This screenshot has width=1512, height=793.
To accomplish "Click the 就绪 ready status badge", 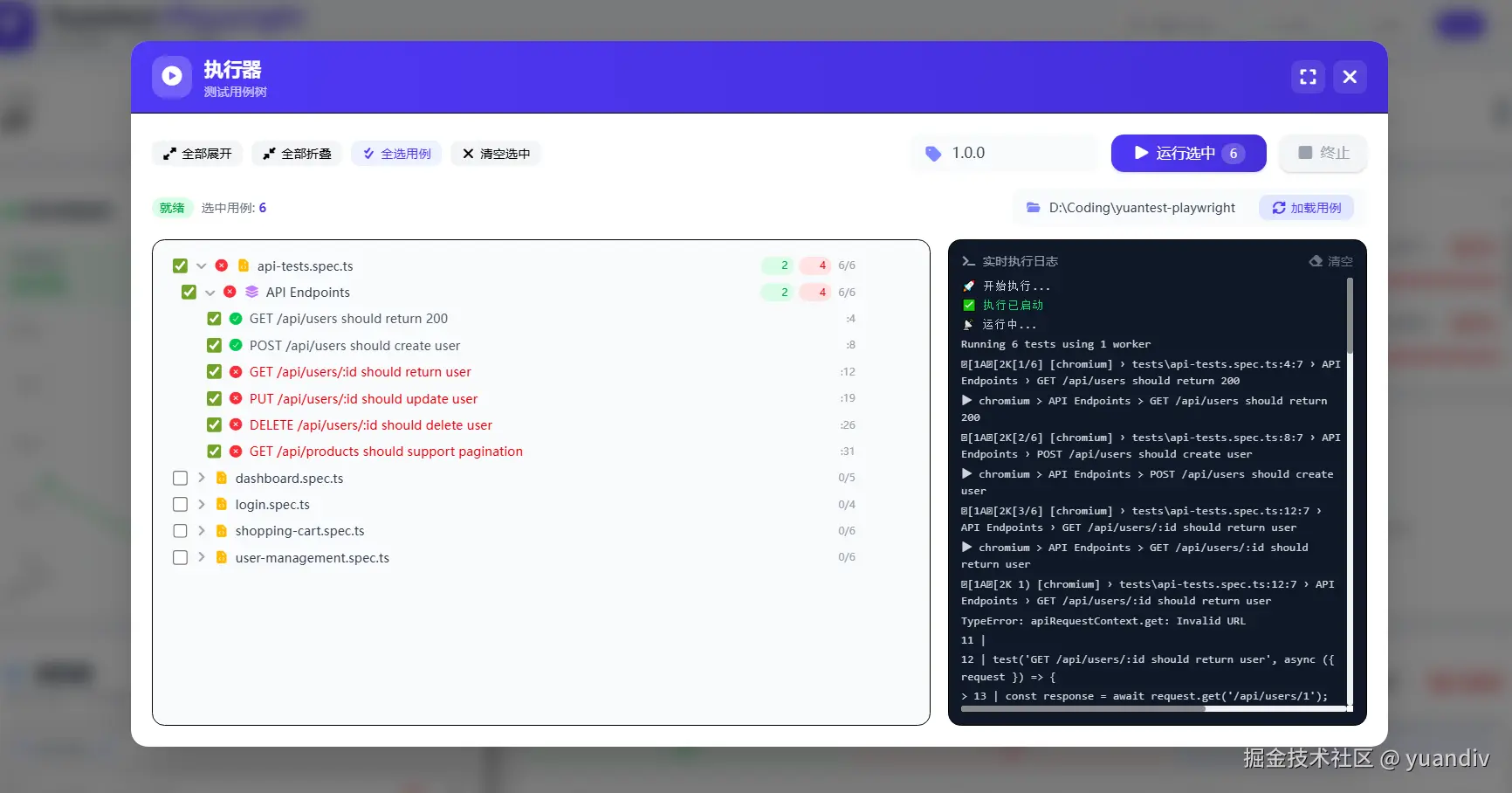I will tap(172, 208).
